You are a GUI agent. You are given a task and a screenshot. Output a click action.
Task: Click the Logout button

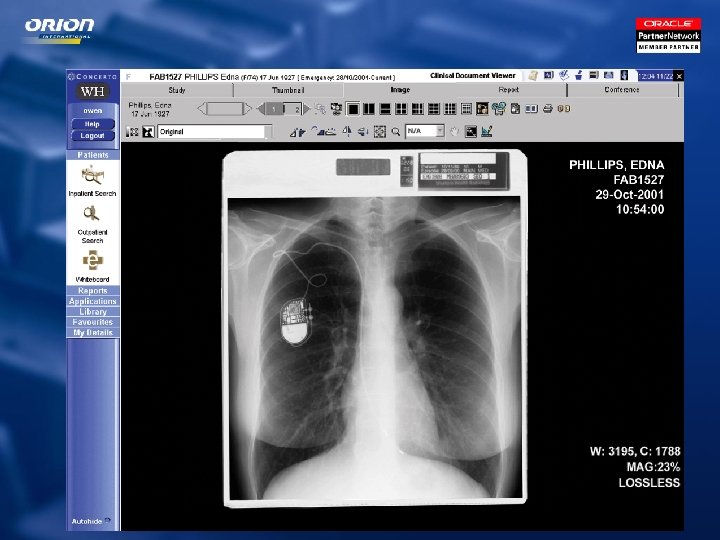[92, 135]
